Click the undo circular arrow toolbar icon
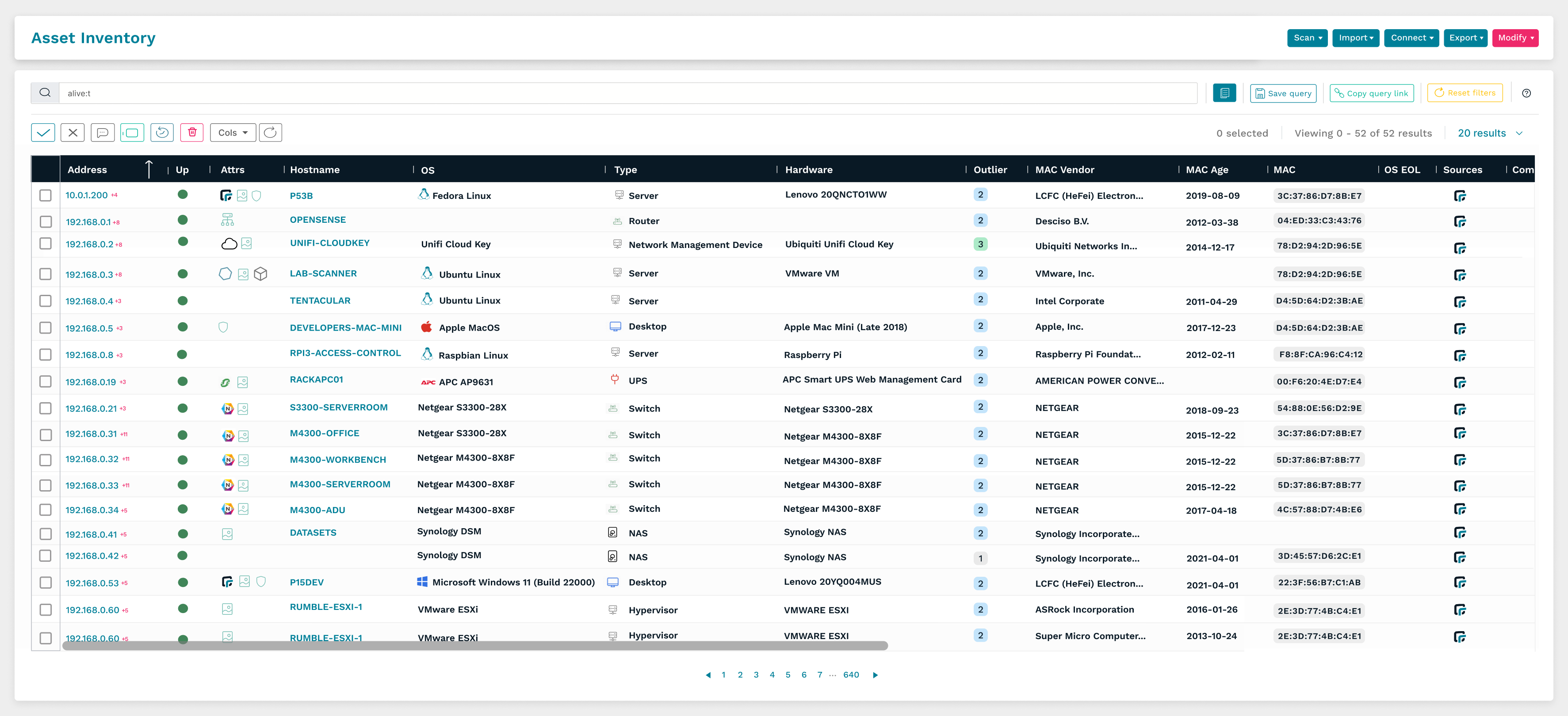The image size is (1568, 716). tap(162, 133)
